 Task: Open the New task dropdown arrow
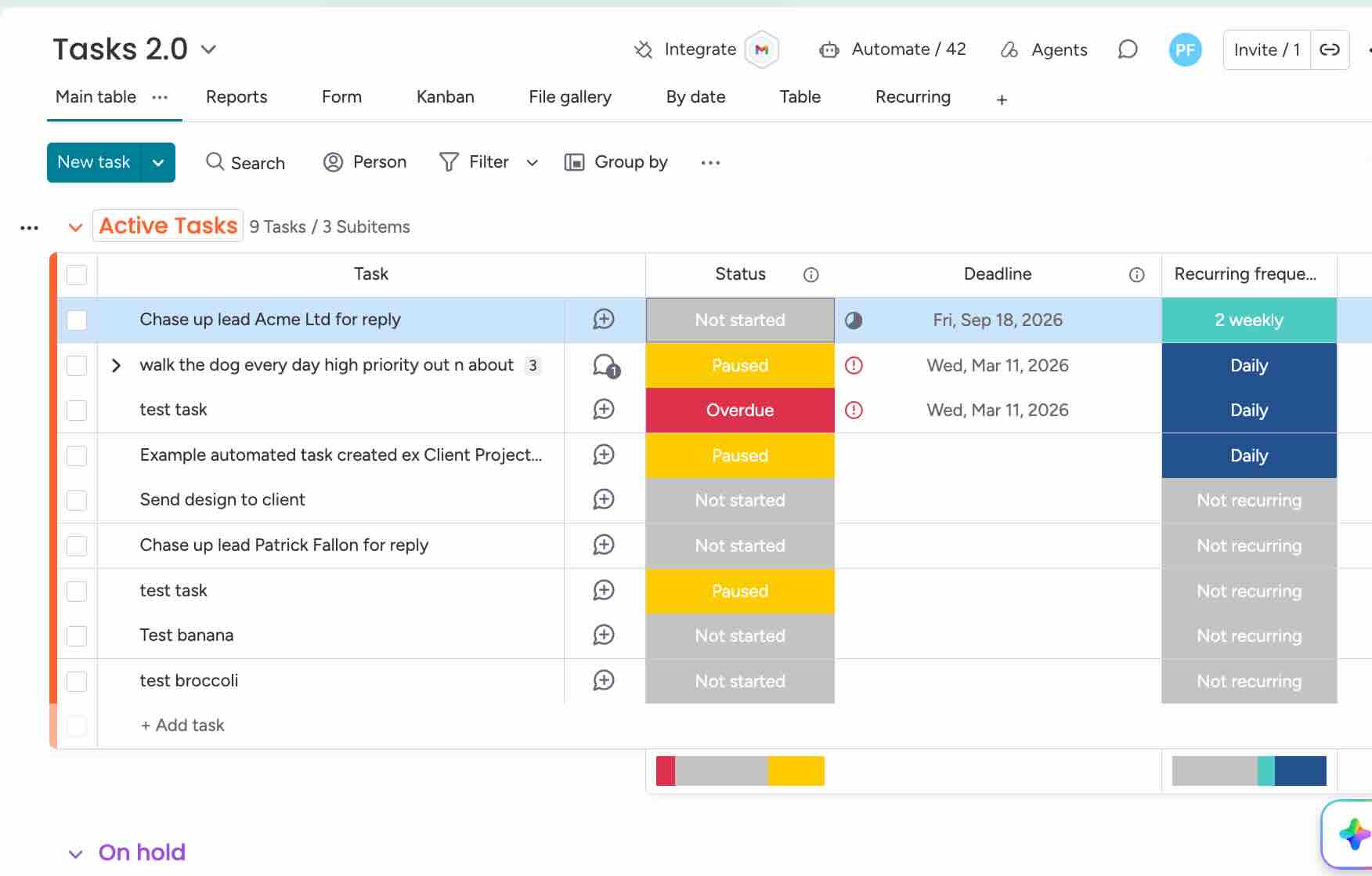[158, 162]
